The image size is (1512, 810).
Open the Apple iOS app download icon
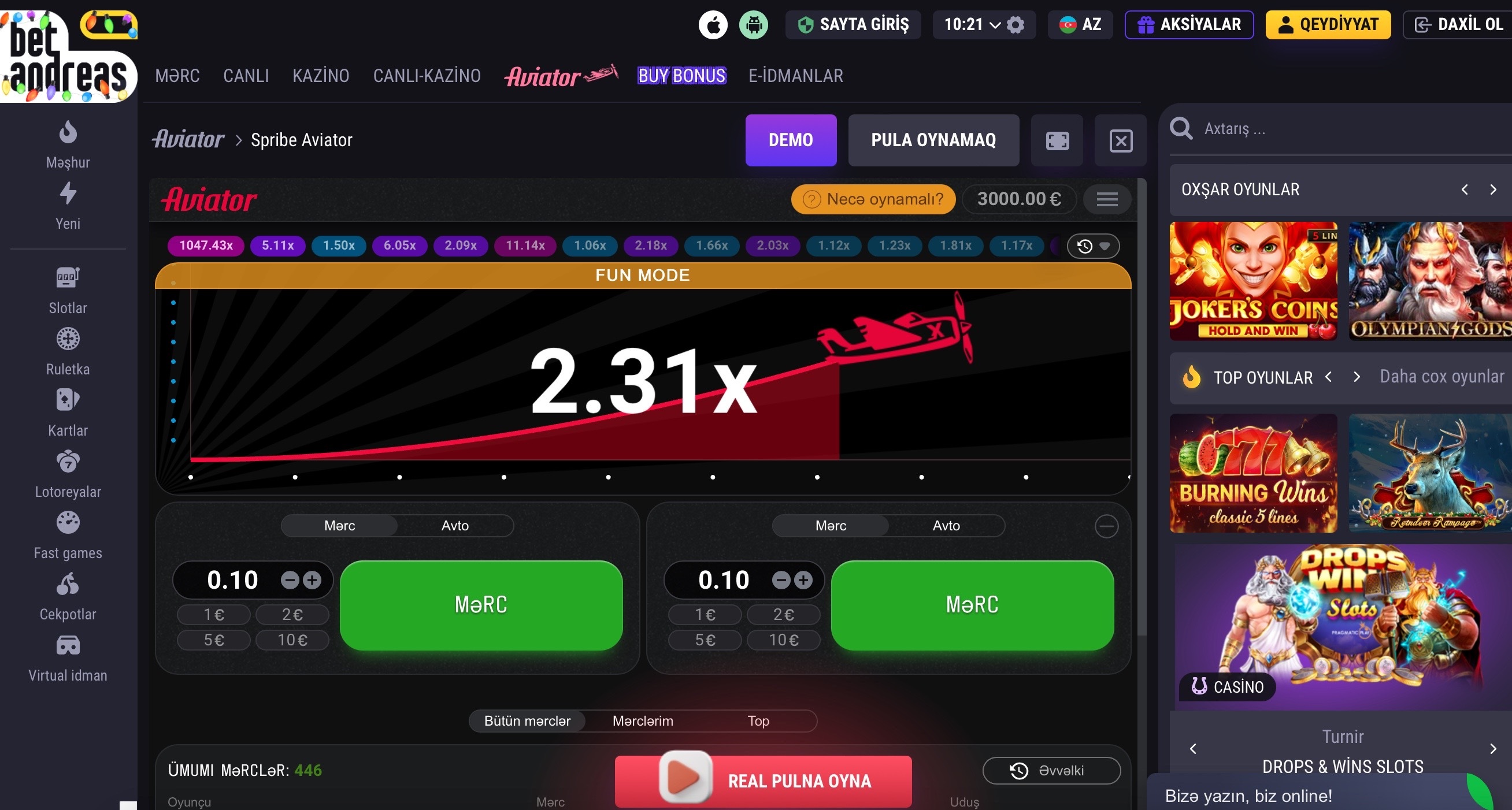point(713,25)
